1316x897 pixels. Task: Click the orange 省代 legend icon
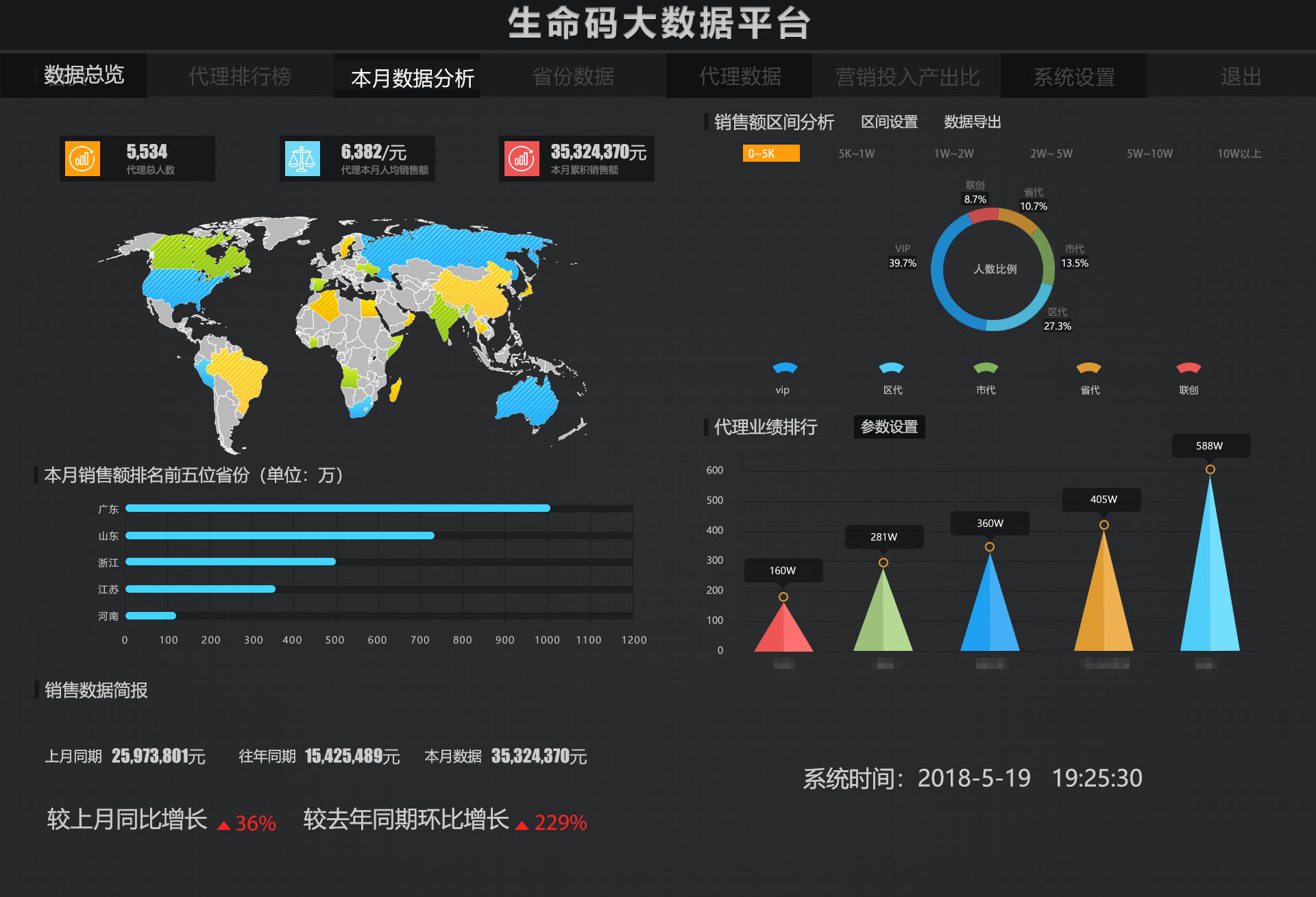point(1088,368)
